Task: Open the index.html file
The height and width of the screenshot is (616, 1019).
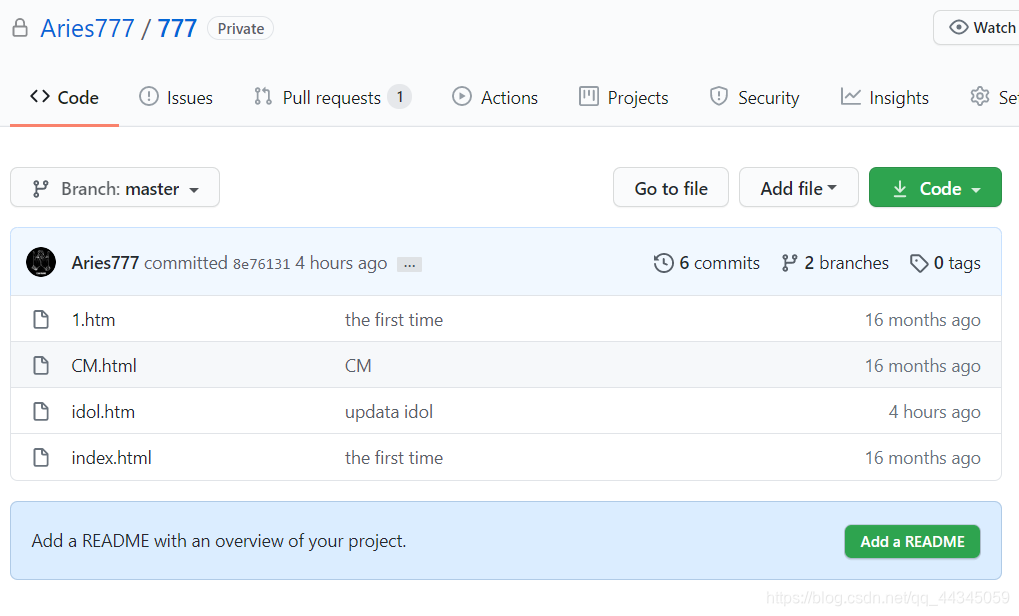Action: point(111,458)
